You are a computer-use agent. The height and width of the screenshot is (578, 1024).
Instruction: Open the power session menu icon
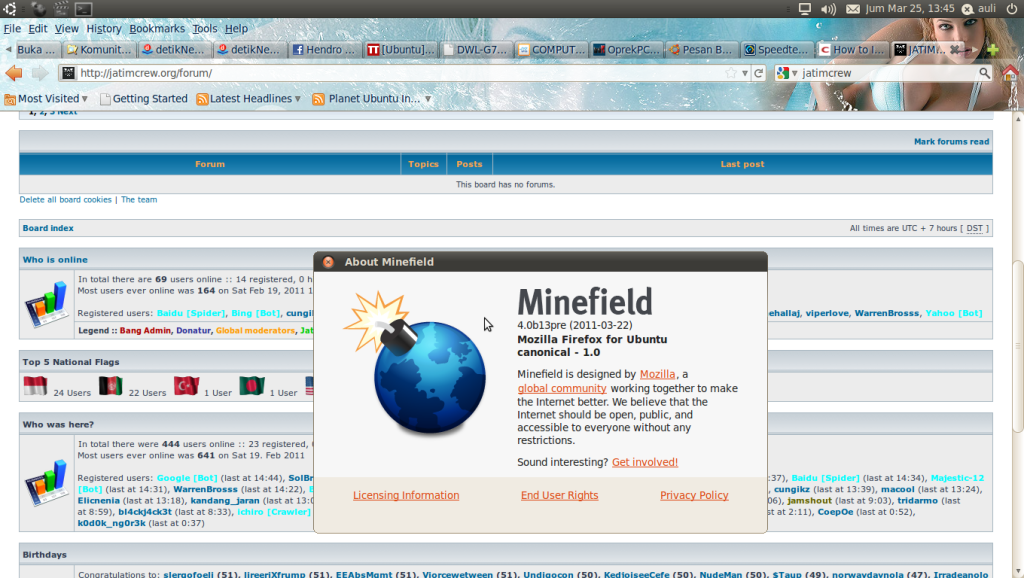pos(1012,9)
